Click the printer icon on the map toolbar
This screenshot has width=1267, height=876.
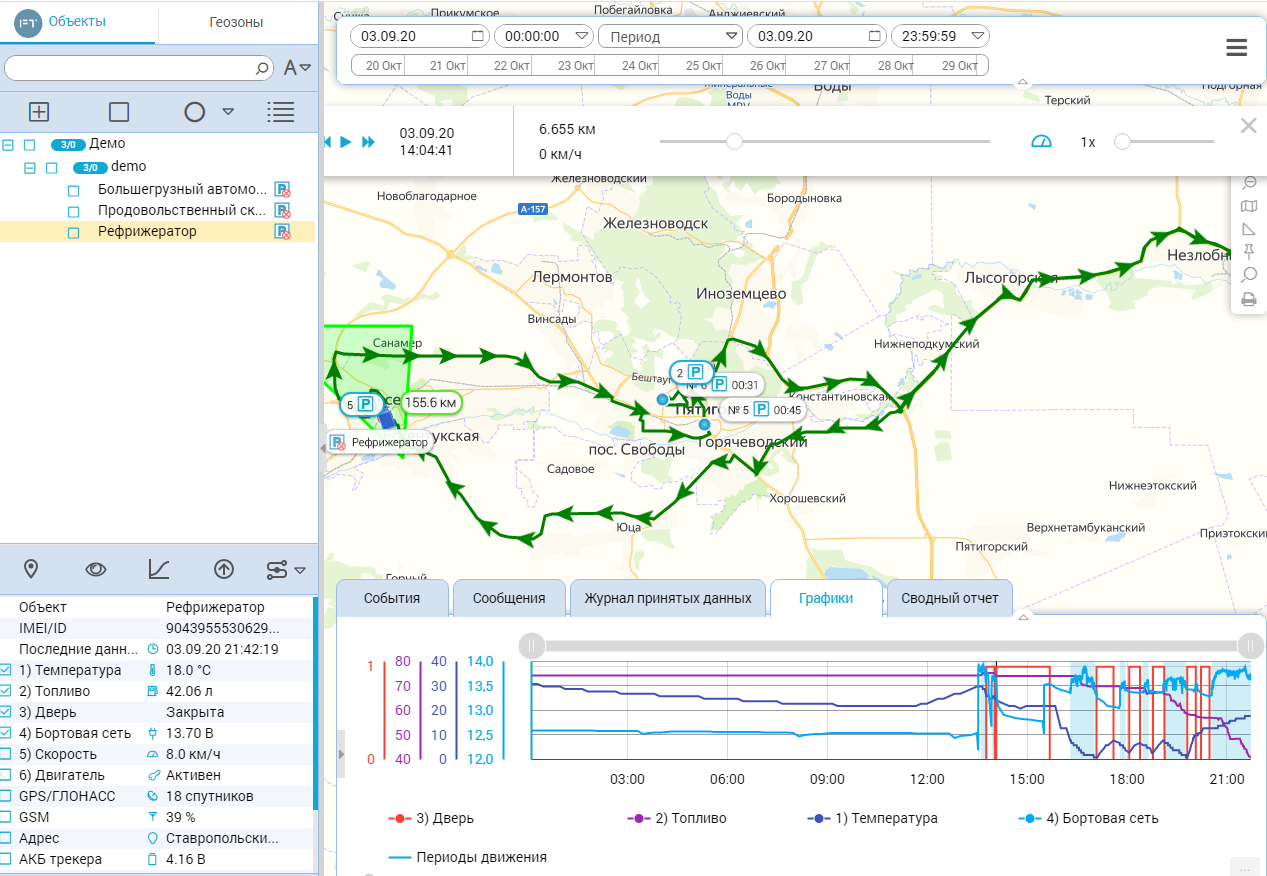1249,298
